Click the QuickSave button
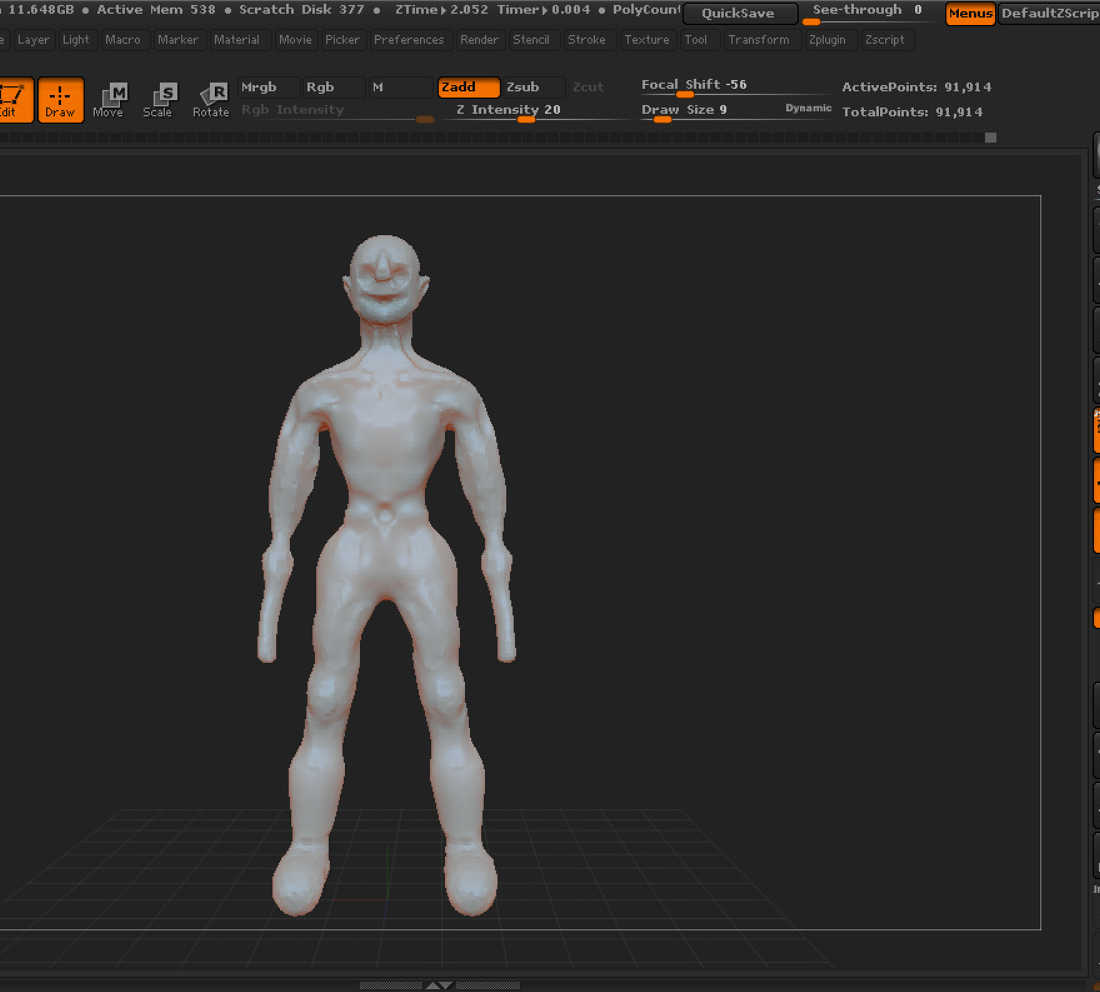 click(739, 13)
